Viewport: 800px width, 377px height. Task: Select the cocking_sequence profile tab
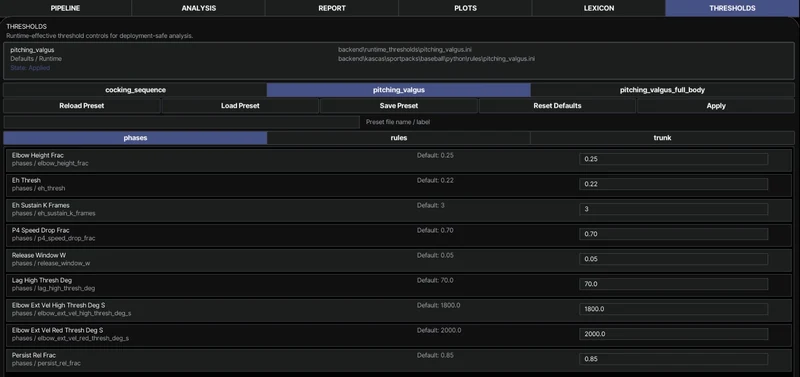(135, 90)
